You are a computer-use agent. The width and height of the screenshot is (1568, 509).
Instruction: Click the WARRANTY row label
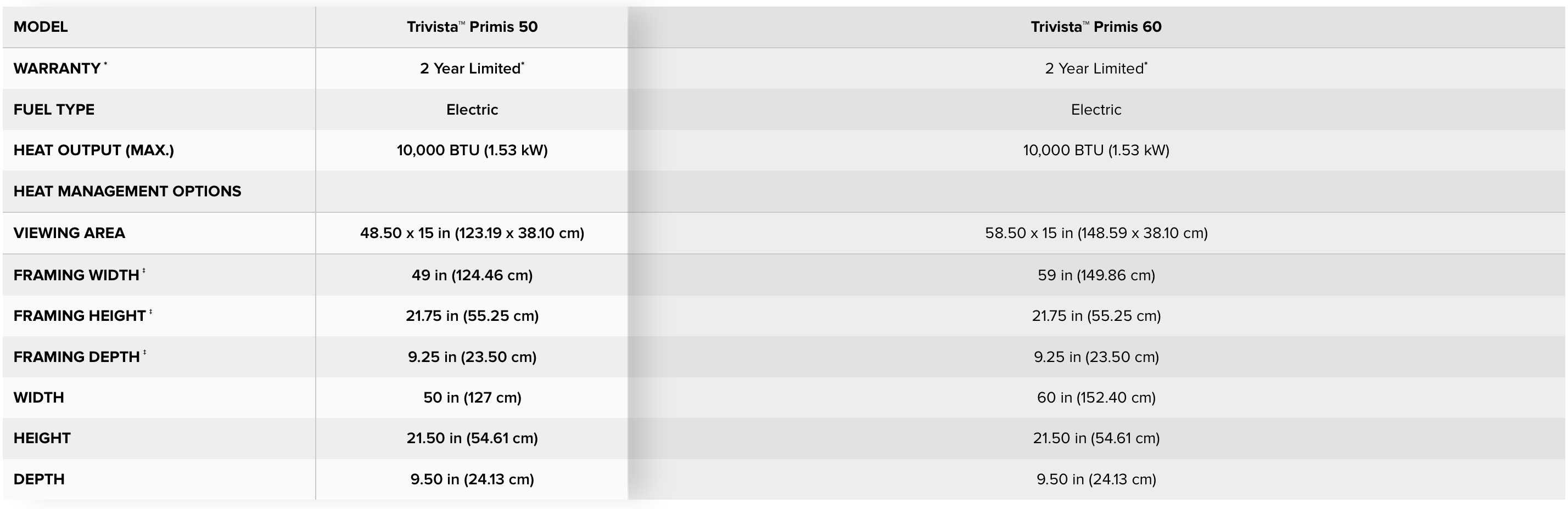pyautogui.click(x=57, y=68)
